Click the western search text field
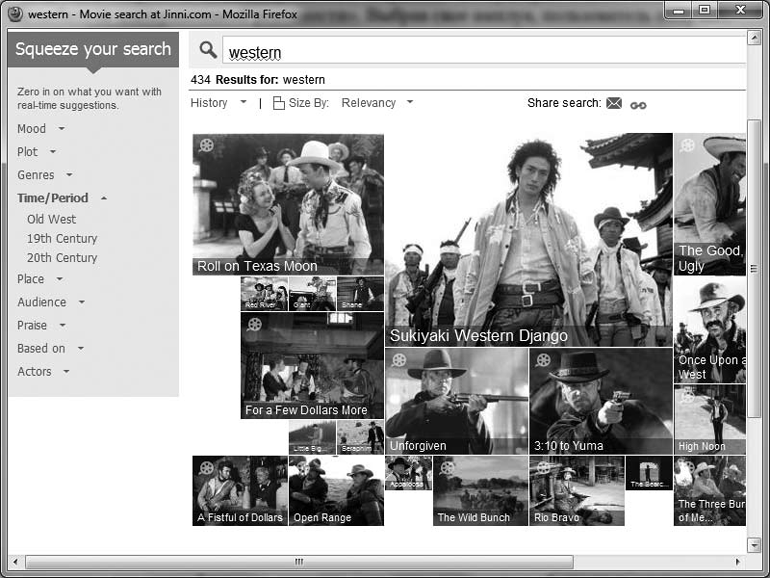Screen dimensions: 770x578 pos(480,52)
